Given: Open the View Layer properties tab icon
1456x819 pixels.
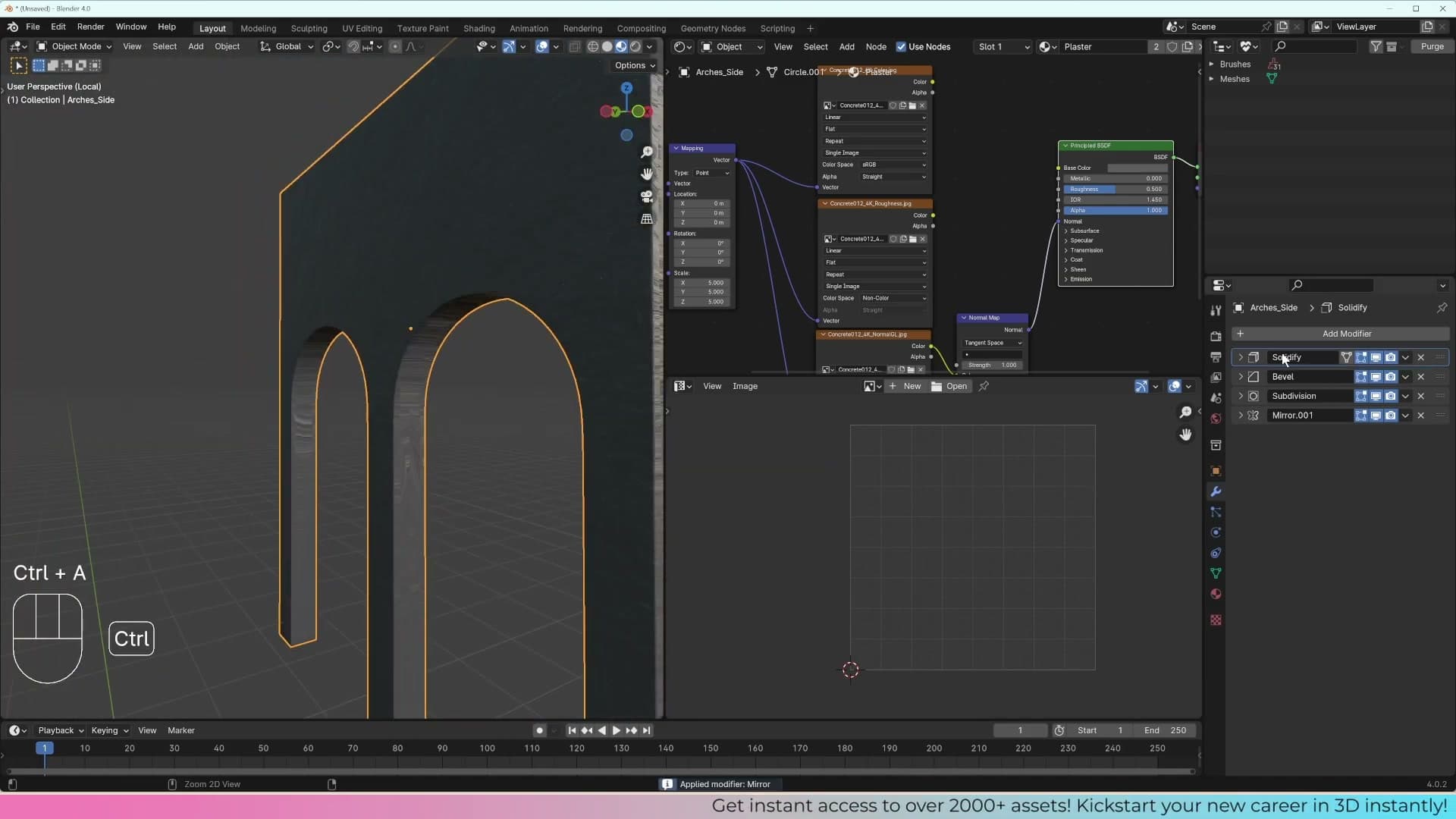Looking at the screenshot, I should [1216, 377].
